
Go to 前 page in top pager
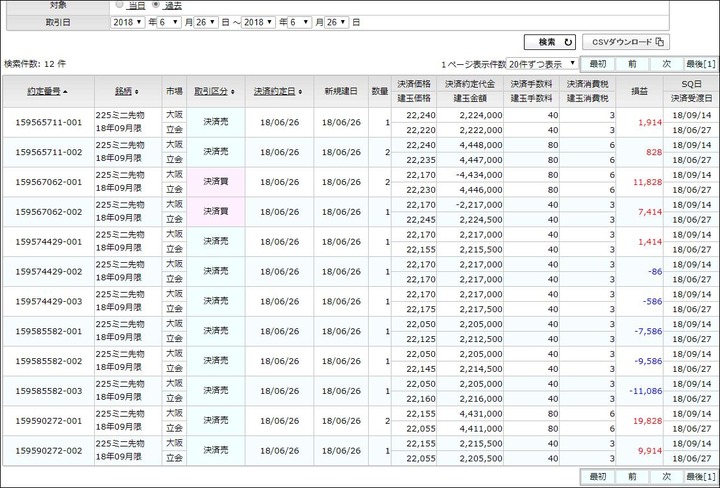click(x=632, y=64)
